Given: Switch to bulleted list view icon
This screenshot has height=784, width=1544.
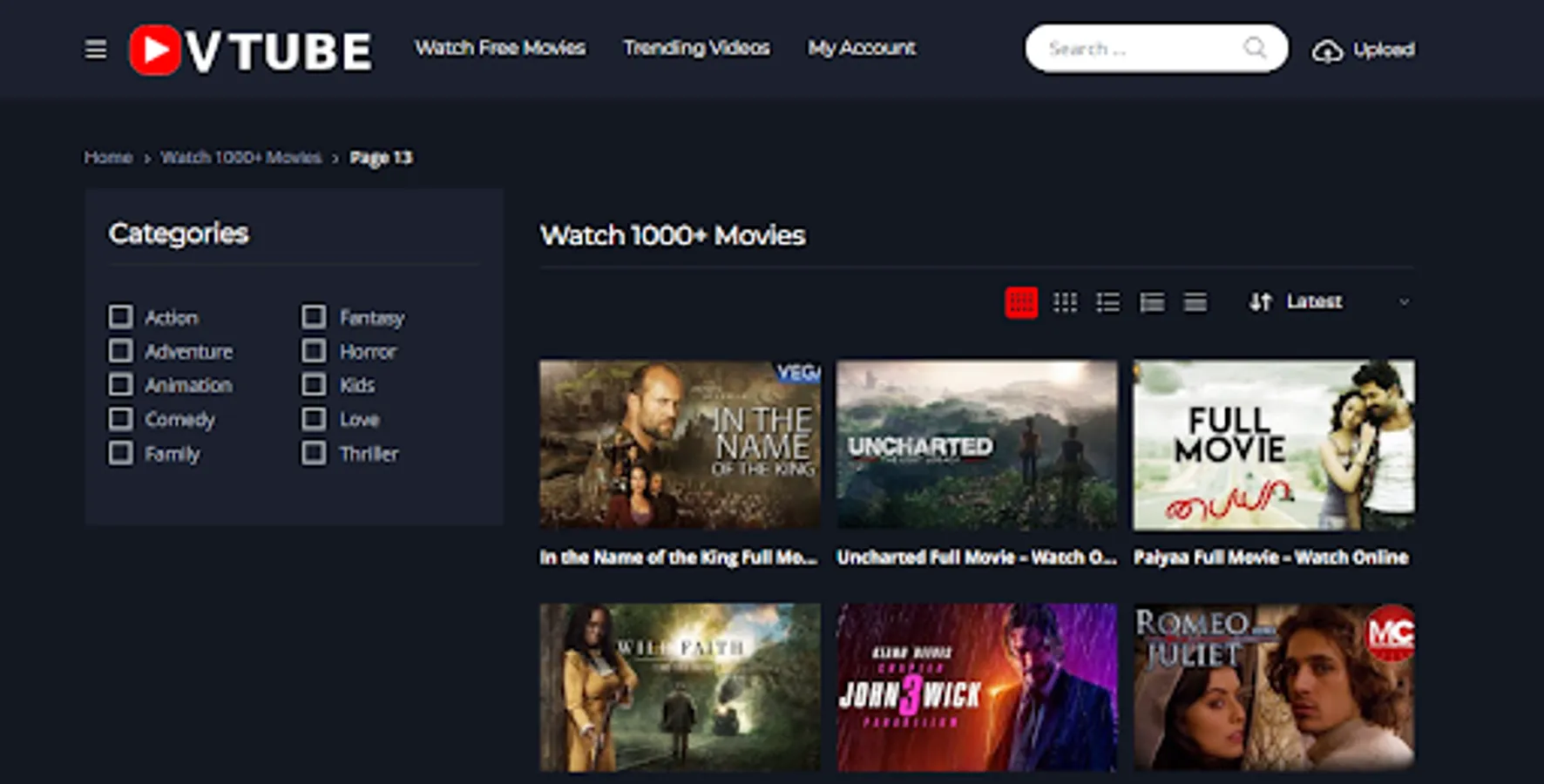Looking at the screenshot, I should coord(1108,302).
